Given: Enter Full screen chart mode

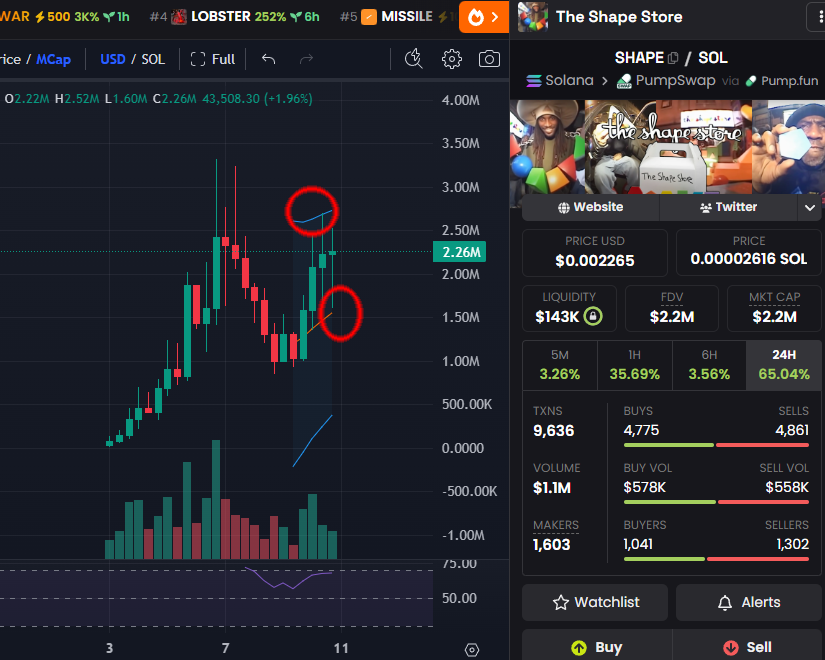Looking at the screenshot, I should [213, 59].
